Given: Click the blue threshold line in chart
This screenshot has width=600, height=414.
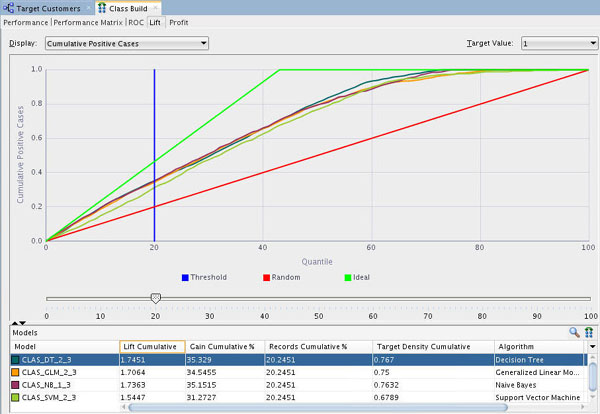Looking at the screenshot, I should tap(154, 155).
